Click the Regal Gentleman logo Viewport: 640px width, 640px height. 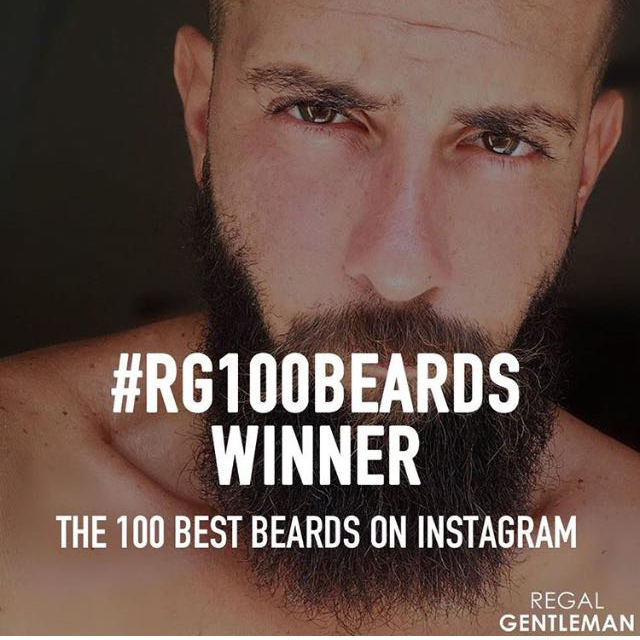567,615
